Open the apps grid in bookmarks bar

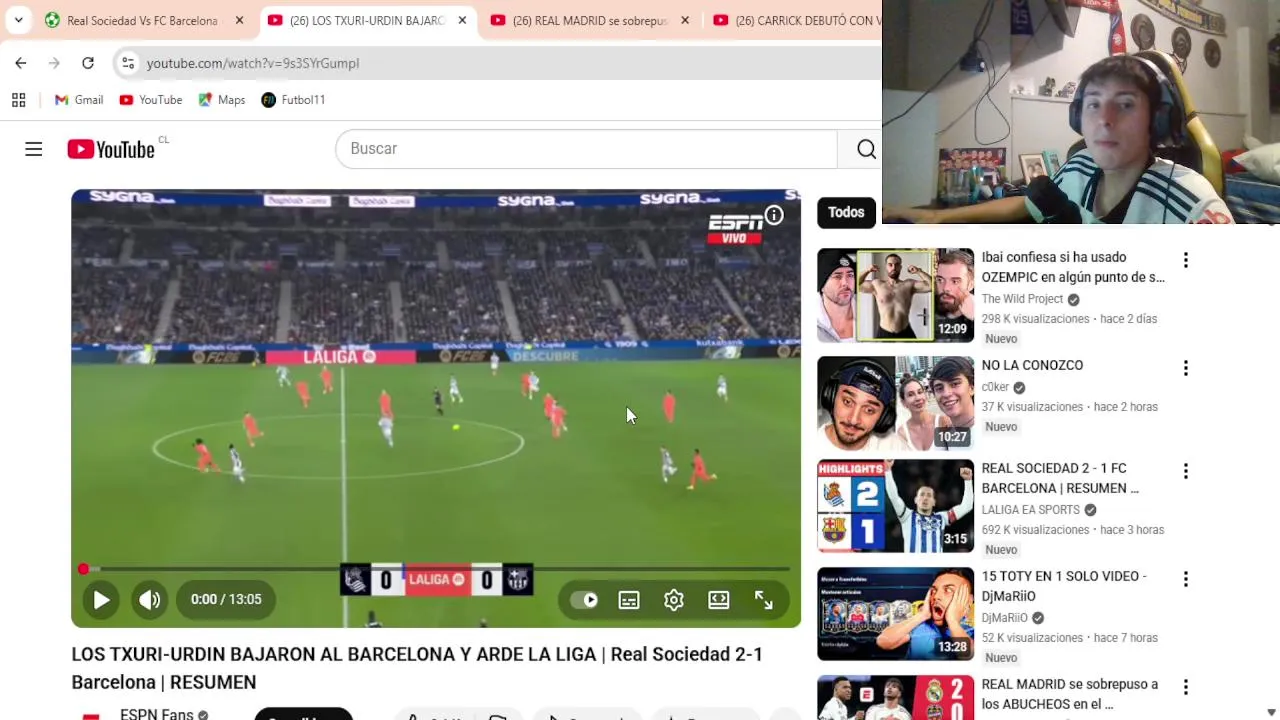[x=18, y=100]
